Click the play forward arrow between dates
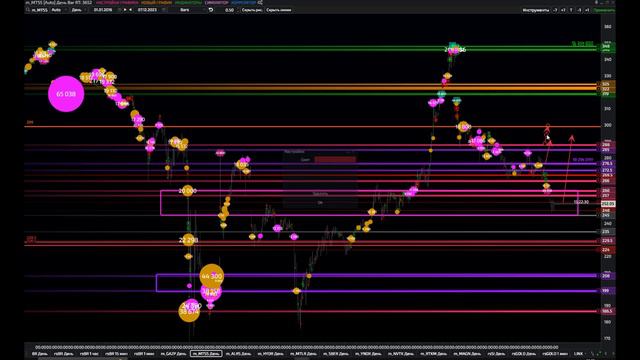 125,10
